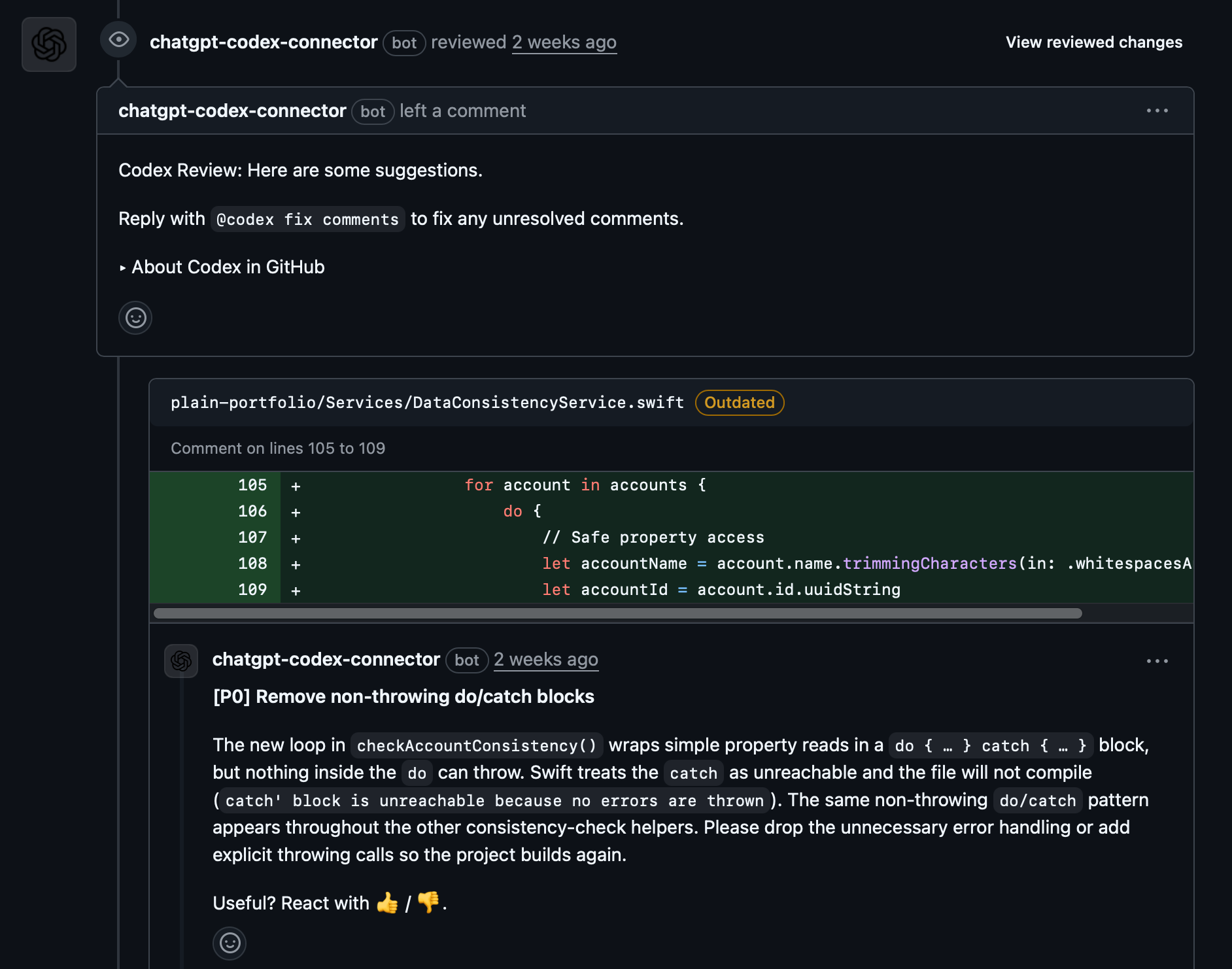The width and height of the screenshot is (1232, 969).
Task: Click line number 109 in diff
Action: pos(252,590)
